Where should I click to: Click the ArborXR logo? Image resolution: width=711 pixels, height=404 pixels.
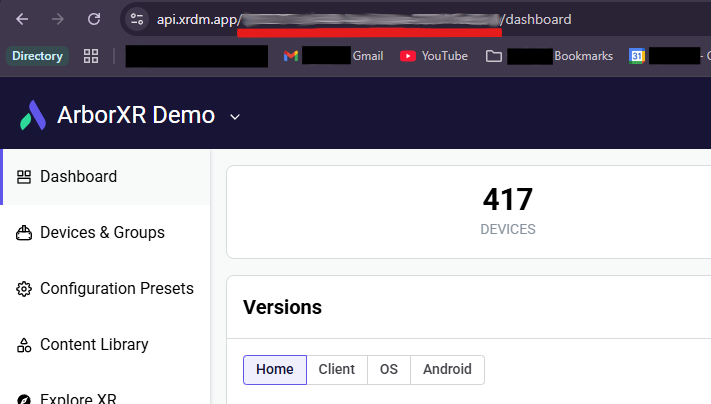pos(32,115)
